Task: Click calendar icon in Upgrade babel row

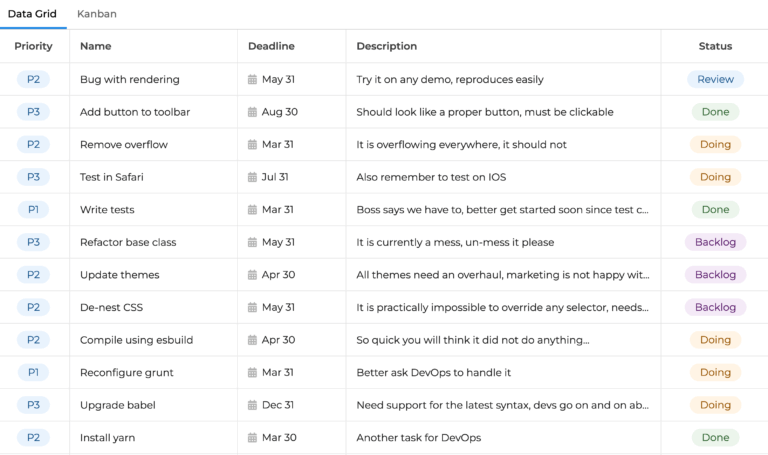Action: click(x=252, y=405)
